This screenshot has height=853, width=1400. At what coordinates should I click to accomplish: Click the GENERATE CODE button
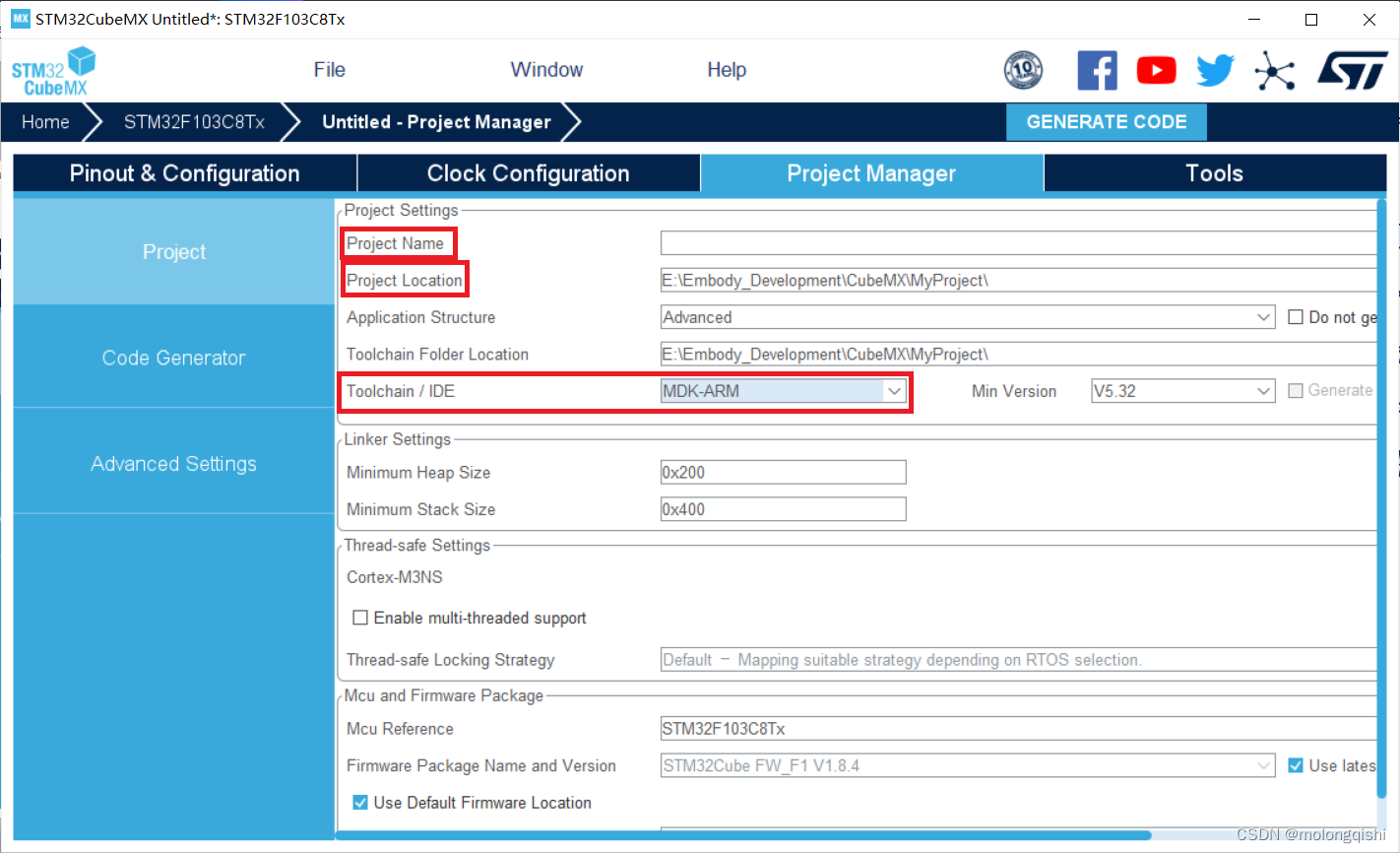point(1107,122)
